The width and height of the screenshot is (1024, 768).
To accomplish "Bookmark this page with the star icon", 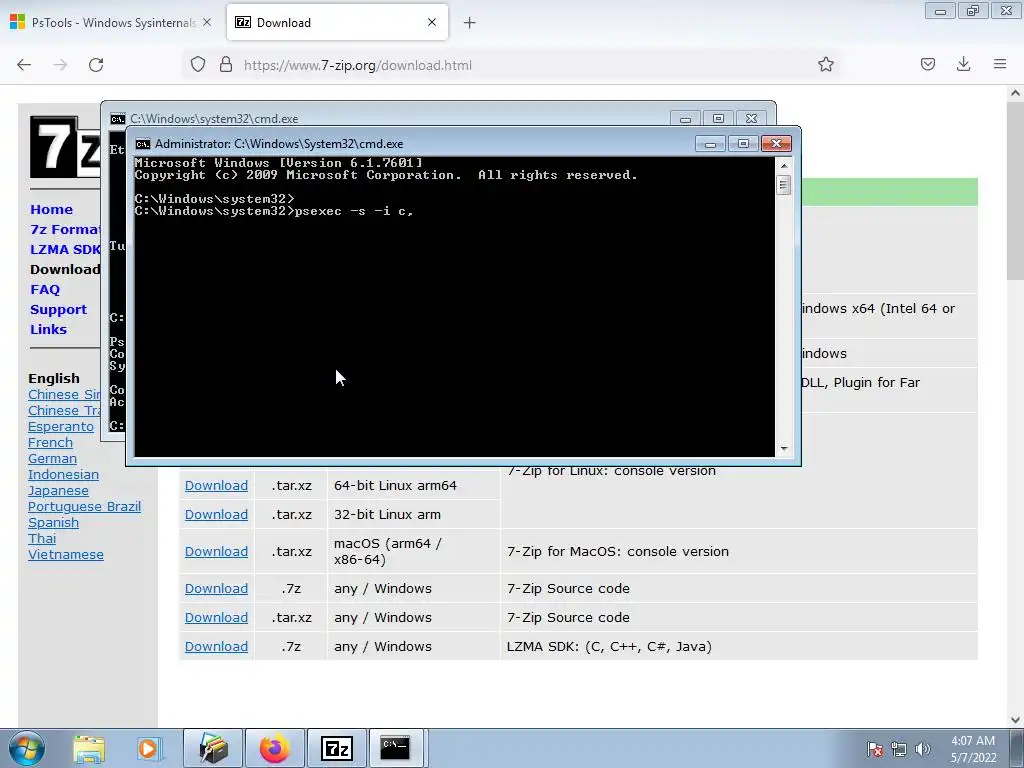I will 825,65.
